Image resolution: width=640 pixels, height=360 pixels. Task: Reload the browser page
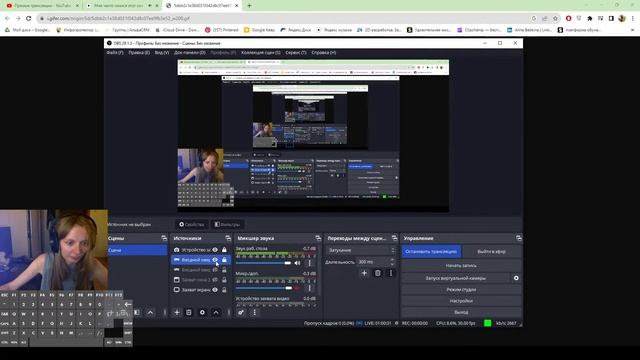point(29,18)
